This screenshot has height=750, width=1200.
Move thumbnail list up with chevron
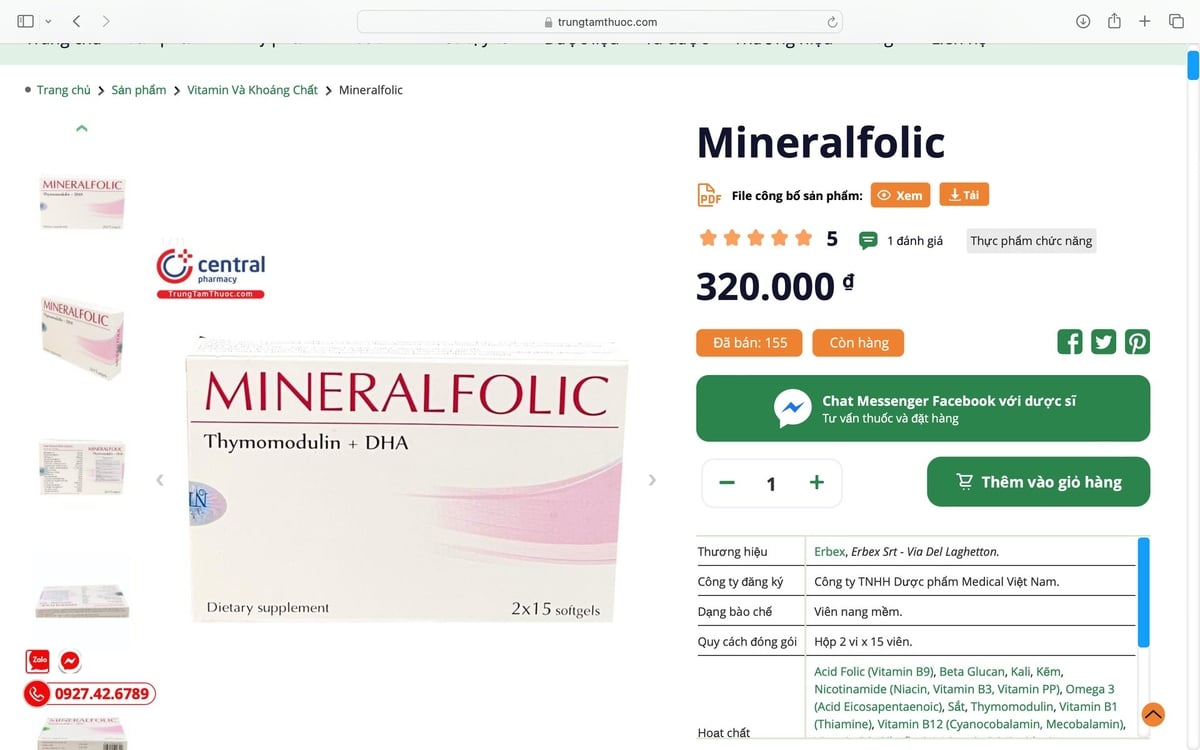[x=82, y=128]
